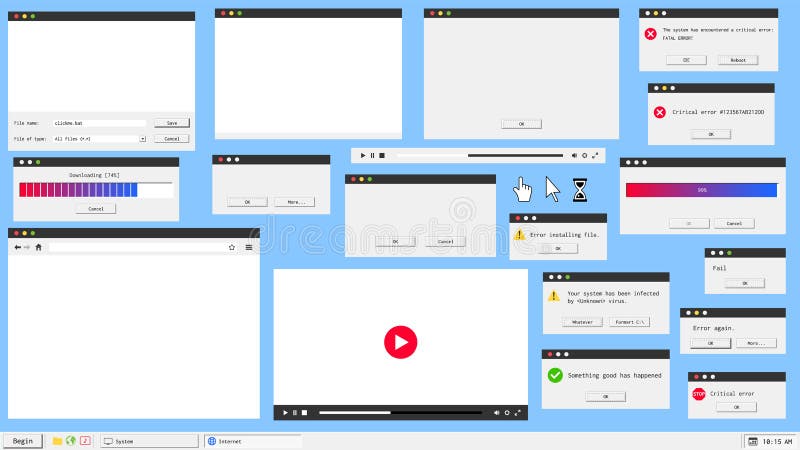Seek along the video window timeline
Viewport: 800px width, 450px height.
click(401, 413)
